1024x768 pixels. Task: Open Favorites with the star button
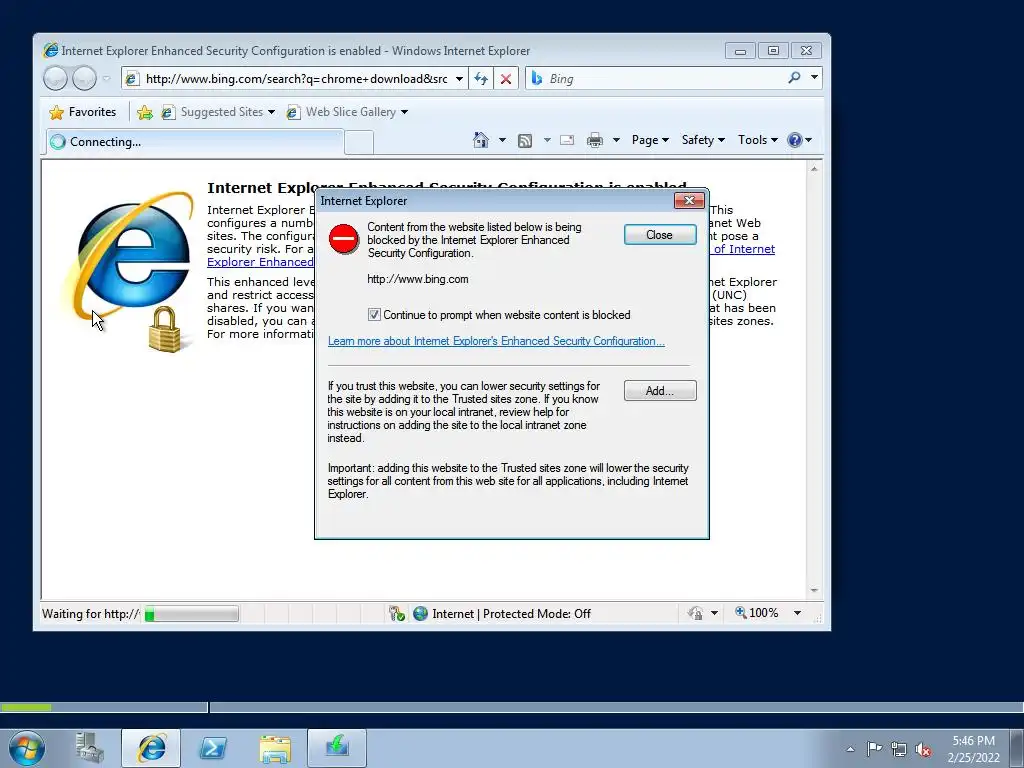(82, 112)
